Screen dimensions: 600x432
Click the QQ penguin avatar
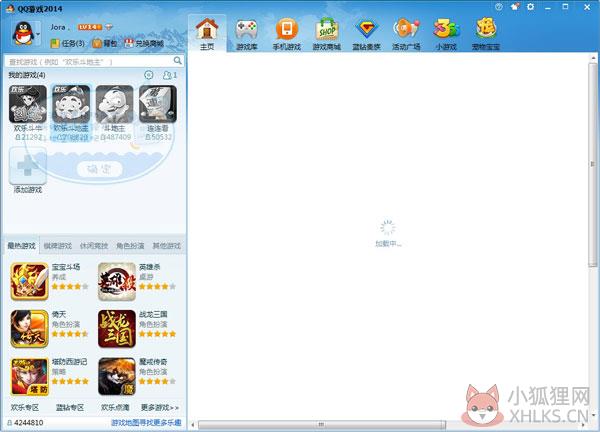pos(23,34)
